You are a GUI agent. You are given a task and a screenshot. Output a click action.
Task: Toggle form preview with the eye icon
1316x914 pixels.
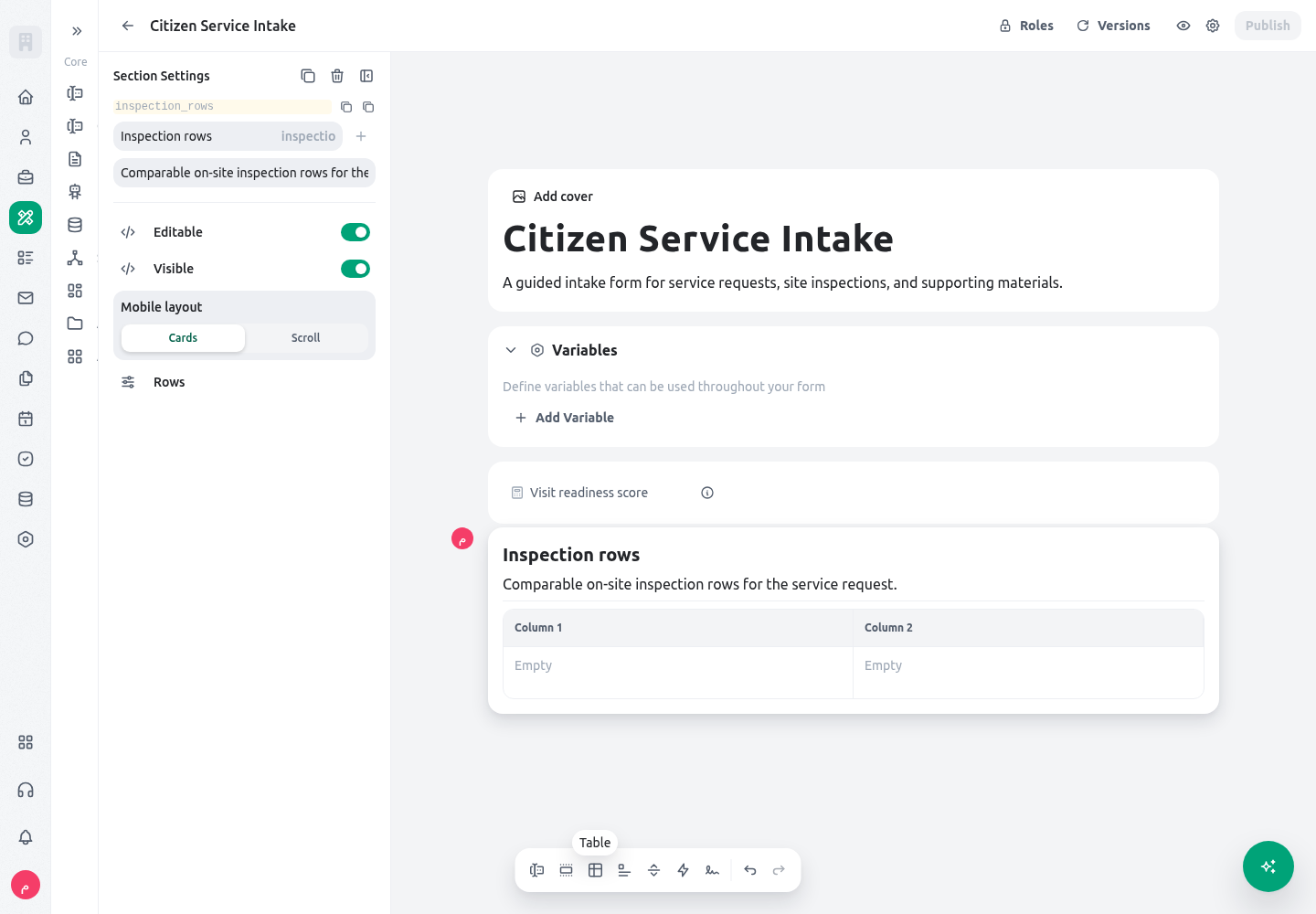click(1183, 26)
